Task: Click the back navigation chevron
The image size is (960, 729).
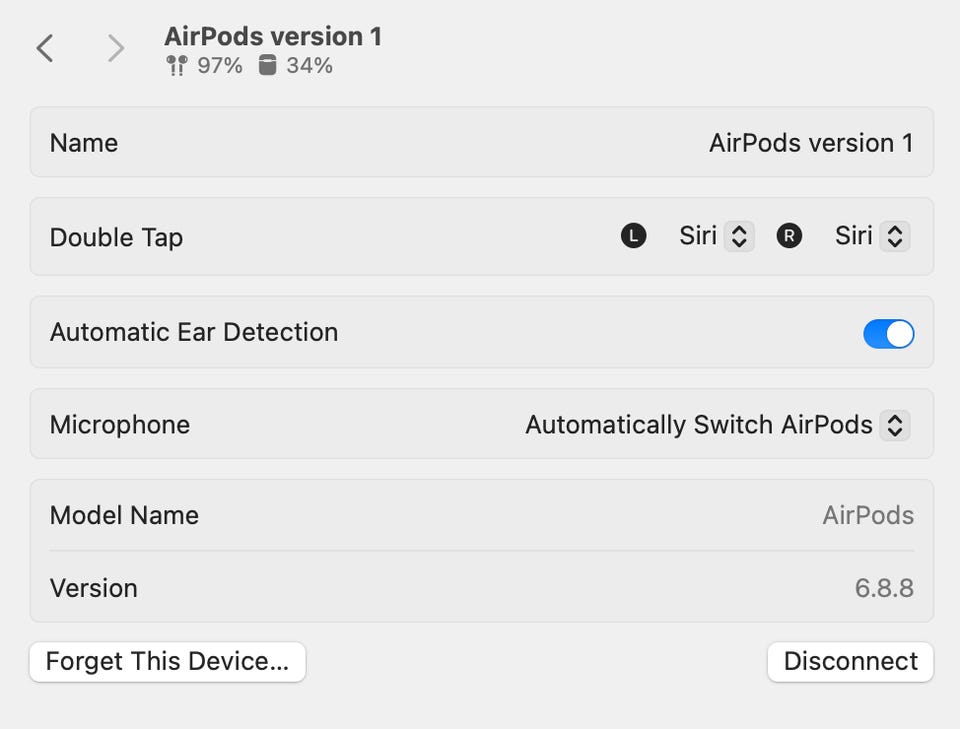Action: (45, 48)
